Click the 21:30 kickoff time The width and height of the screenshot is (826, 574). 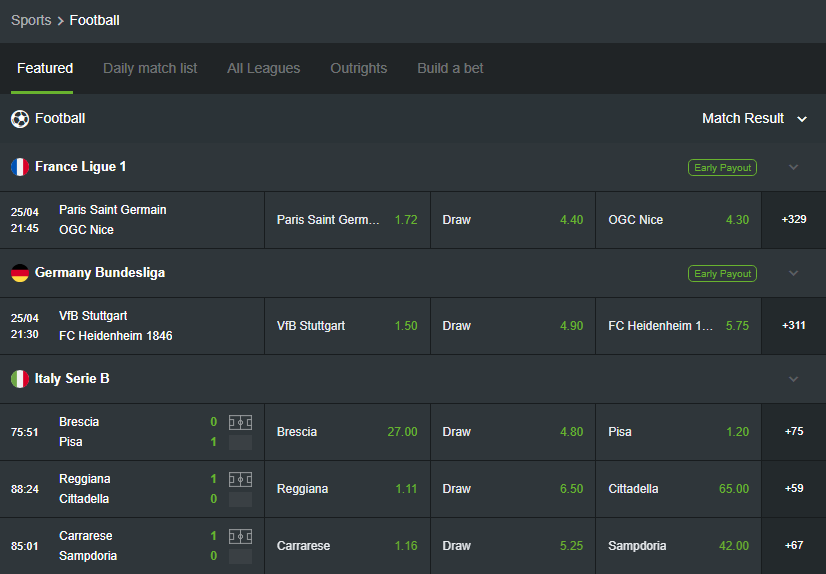click(25, 334)
